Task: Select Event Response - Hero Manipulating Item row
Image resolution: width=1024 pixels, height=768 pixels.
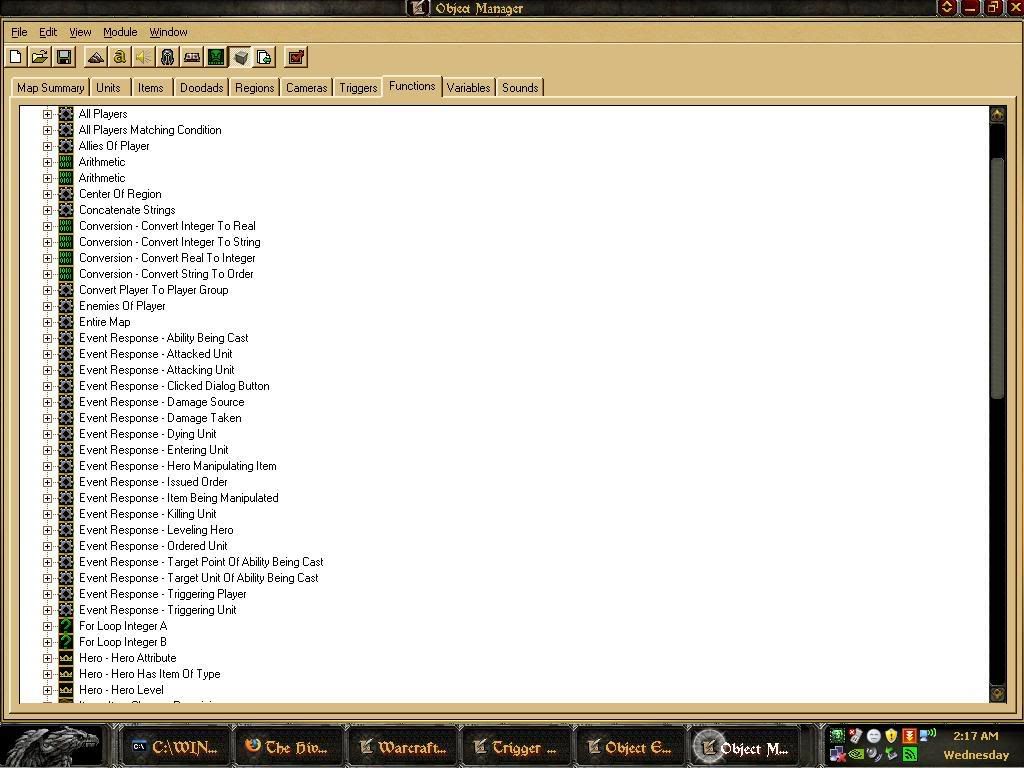Action: [x=178, y=466]
